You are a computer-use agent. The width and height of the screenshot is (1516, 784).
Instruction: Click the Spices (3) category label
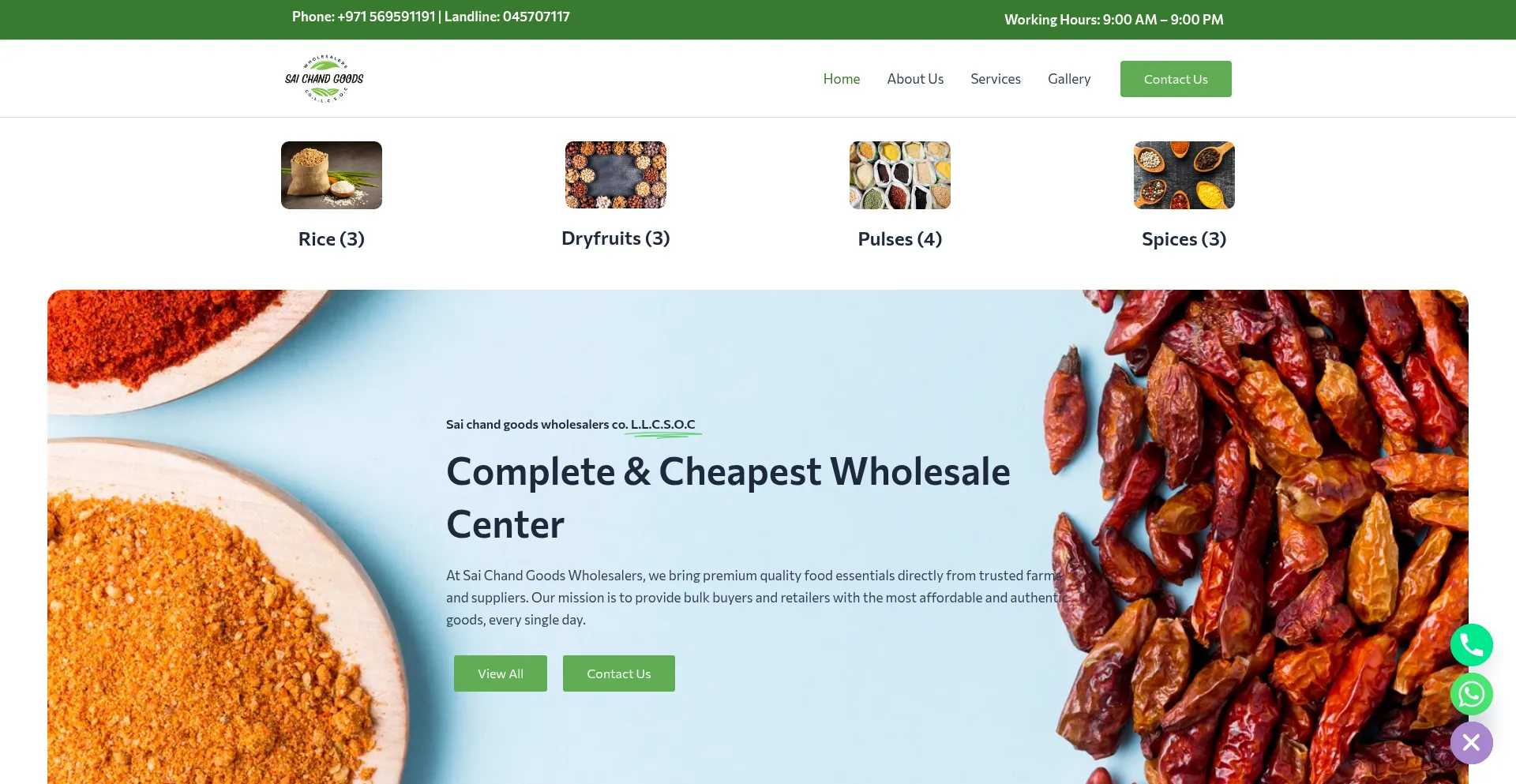[x=1184, y=239]
